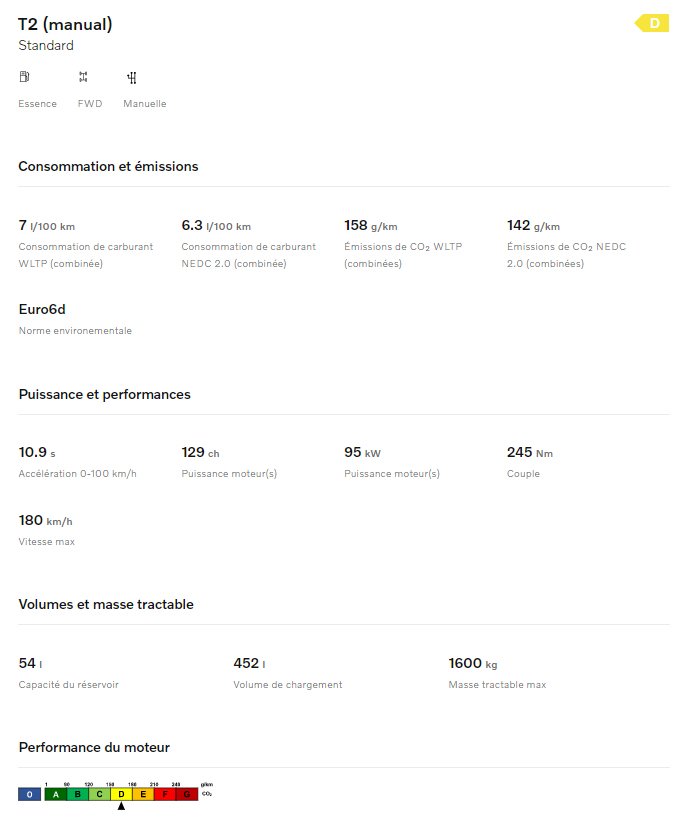Click the Euro6d environmental norm value
Screen dimensions: 689x821
pos(42,309)
